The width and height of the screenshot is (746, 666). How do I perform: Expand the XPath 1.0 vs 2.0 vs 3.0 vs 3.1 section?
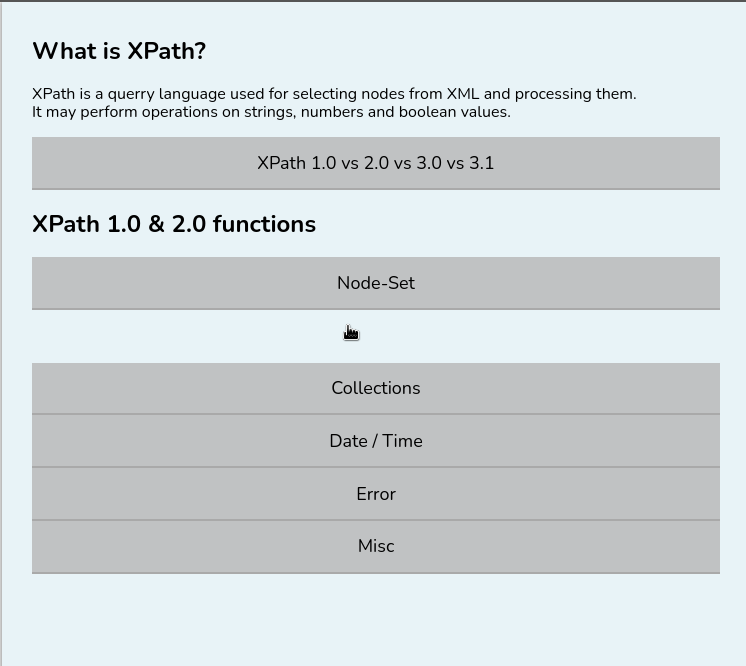(x=375, y=163)
